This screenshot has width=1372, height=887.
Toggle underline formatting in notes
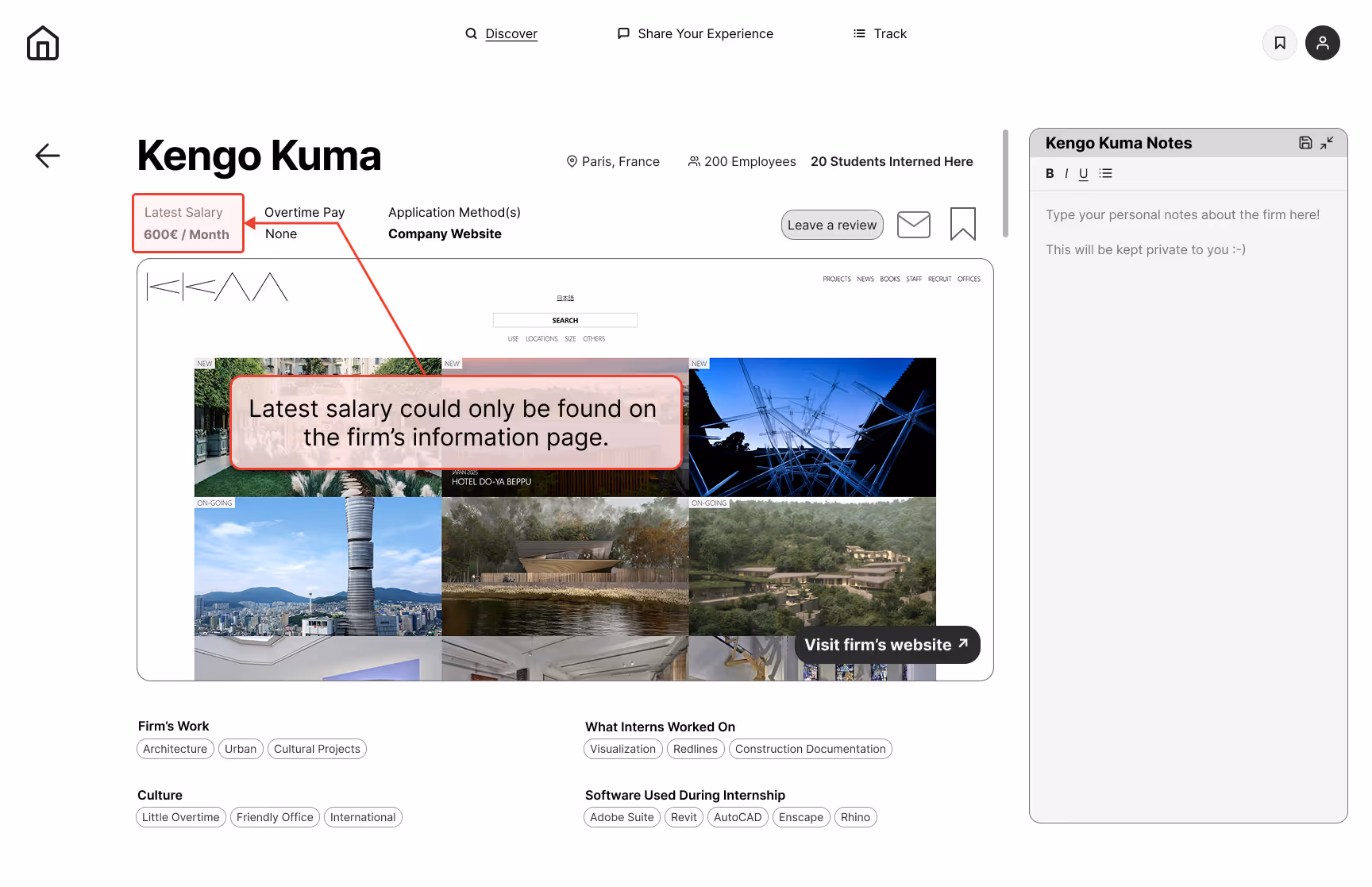point(1083,174)
